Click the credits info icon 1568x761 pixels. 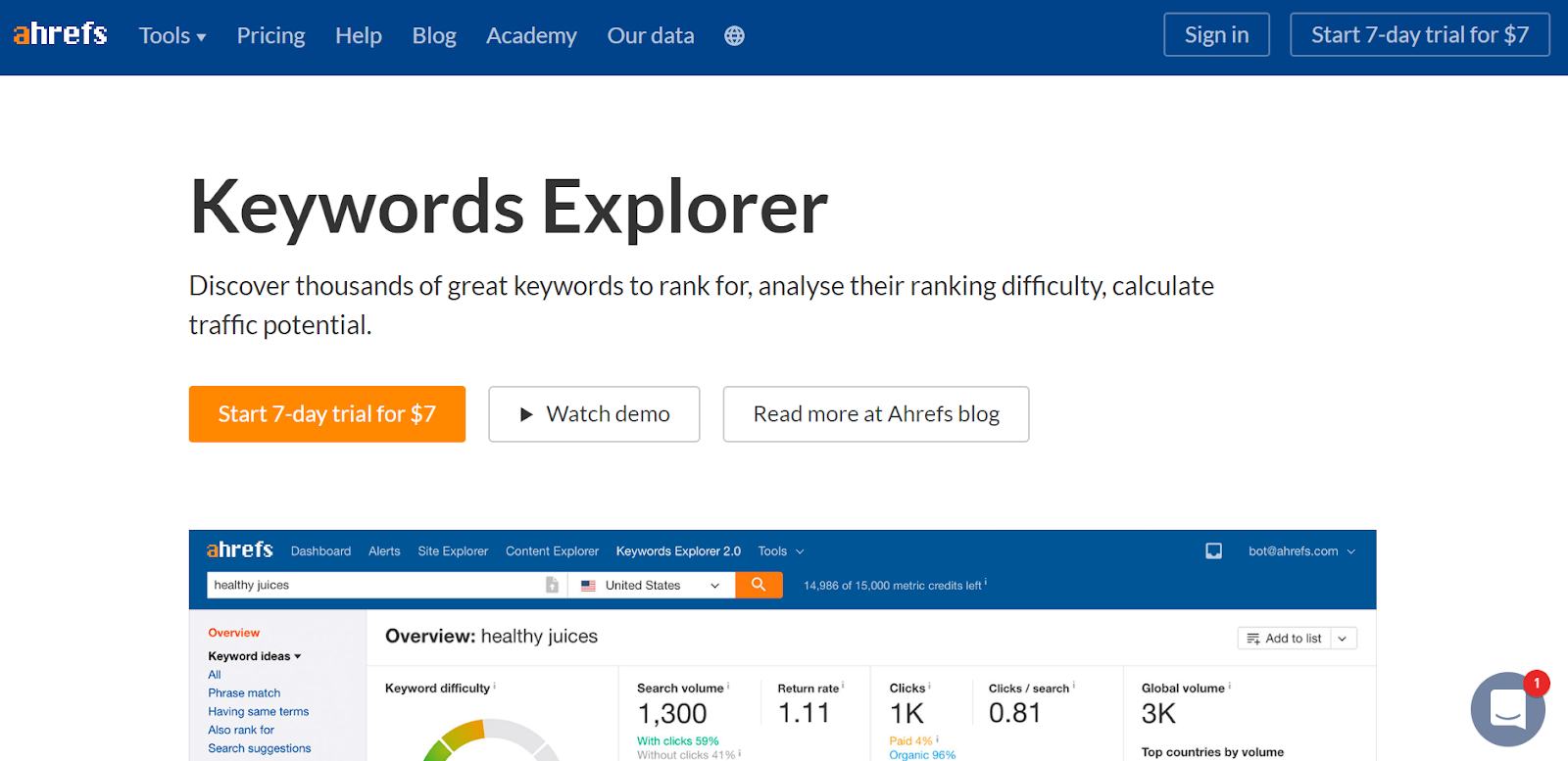986,583
